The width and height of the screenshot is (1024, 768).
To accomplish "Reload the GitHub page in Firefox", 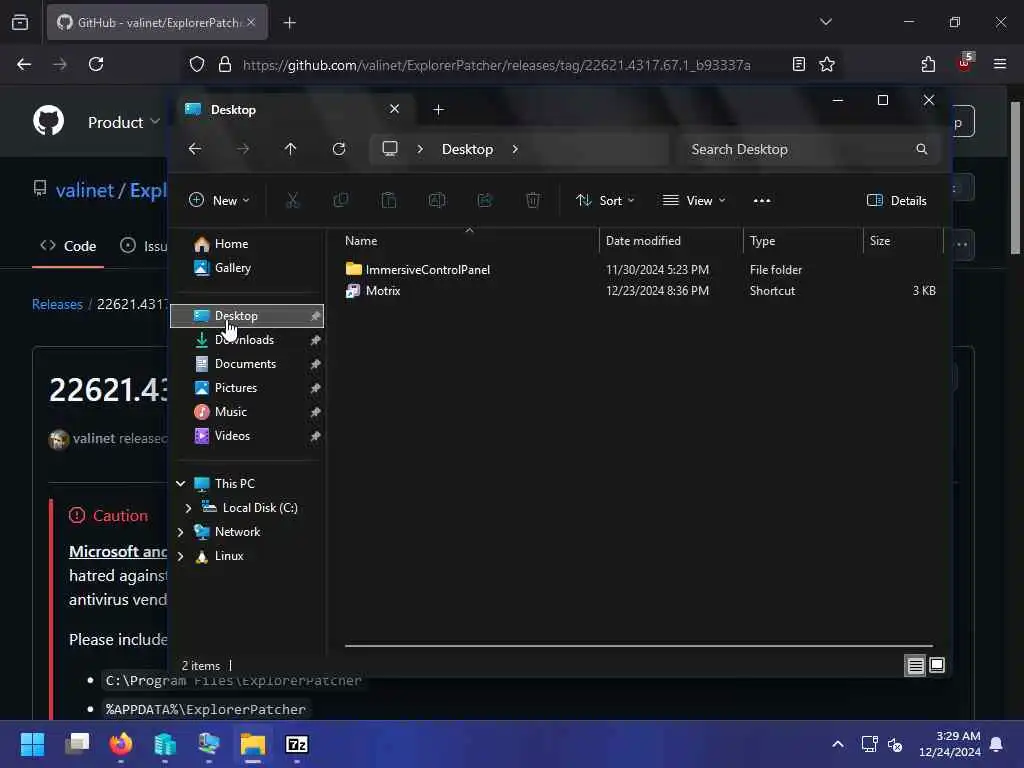I will [96, 64].
